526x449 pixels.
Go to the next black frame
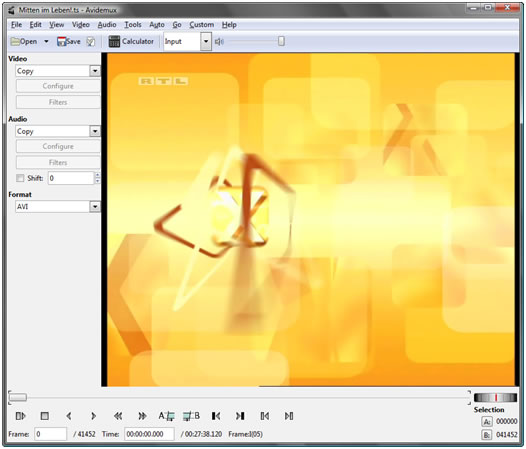[x=289, y=416]
